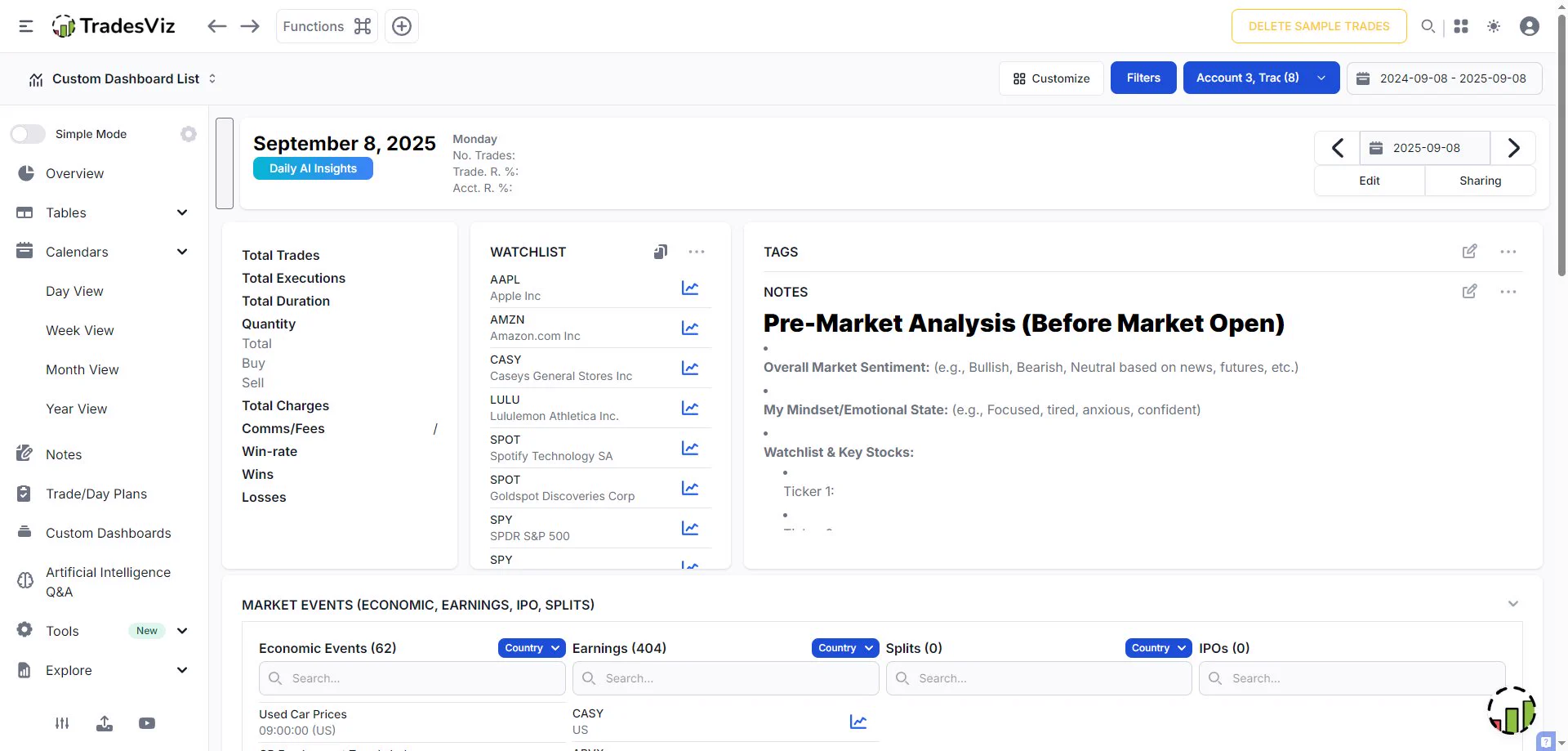View chart for Goldspot Discoveries Corp
1568x751 pixels.
click(690, 488)
